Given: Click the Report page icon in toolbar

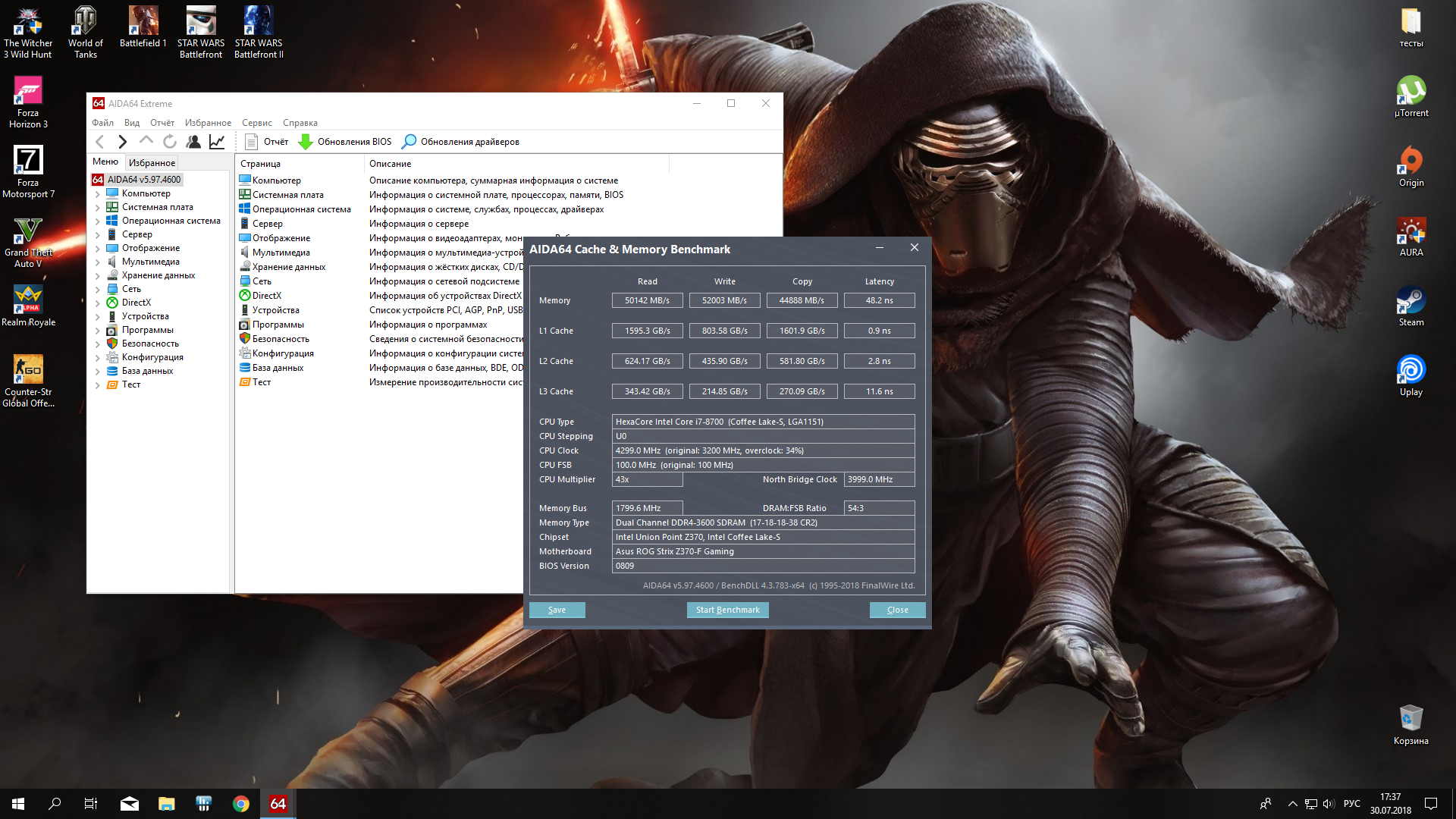Looking at the screenshot, I should pos(252,142).
